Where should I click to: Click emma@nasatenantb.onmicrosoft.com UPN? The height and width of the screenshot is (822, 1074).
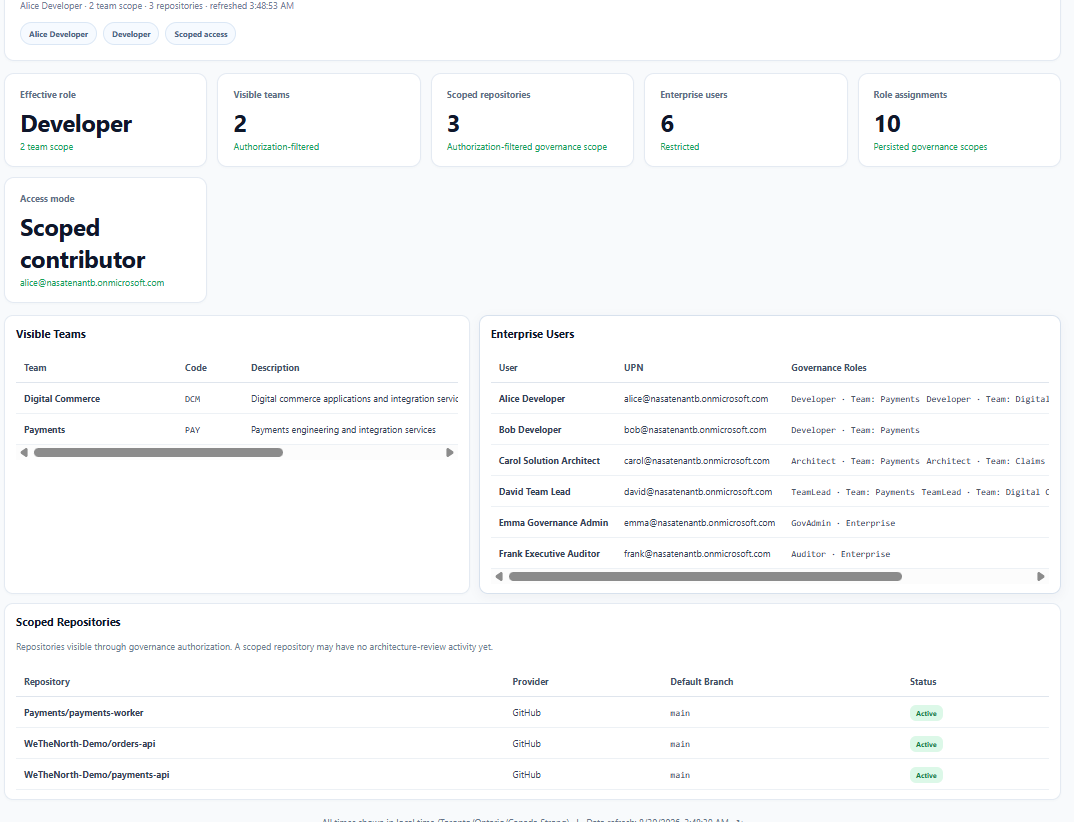[699, 523]
